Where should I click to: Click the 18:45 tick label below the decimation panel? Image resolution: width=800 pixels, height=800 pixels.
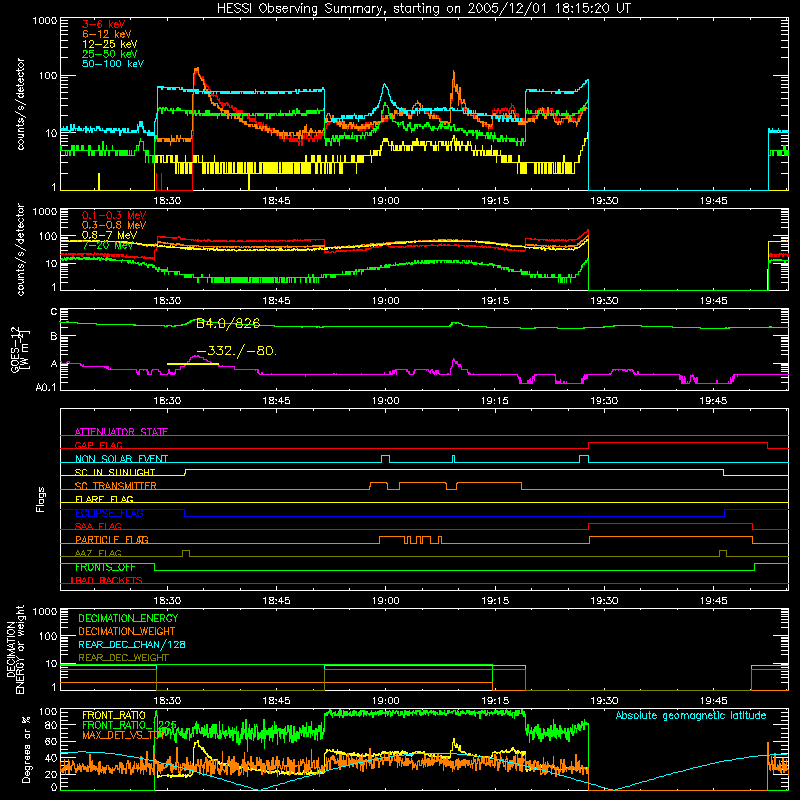277,701
